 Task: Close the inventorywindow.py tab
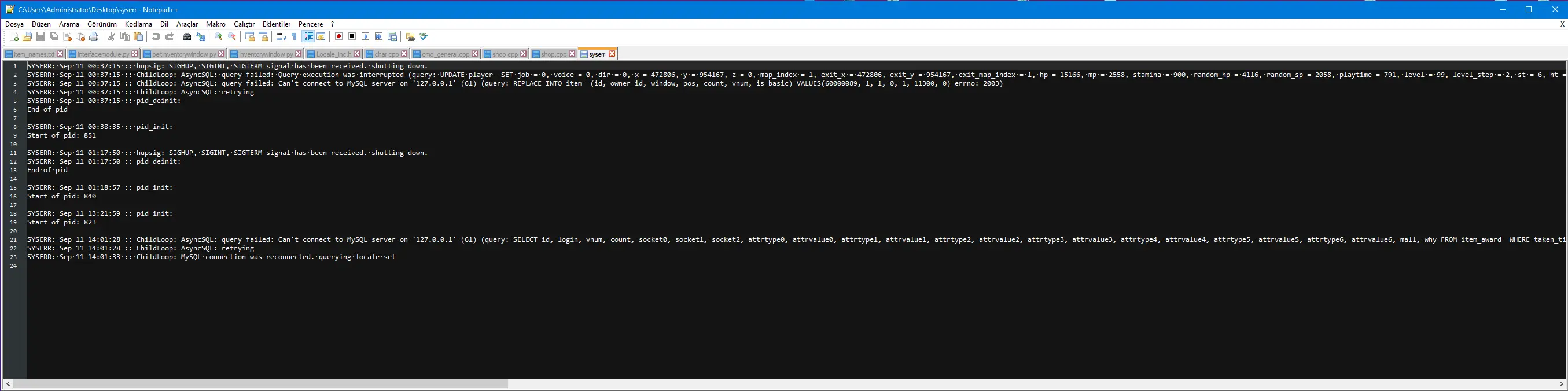pyautogui.click(x=298, y=54)
